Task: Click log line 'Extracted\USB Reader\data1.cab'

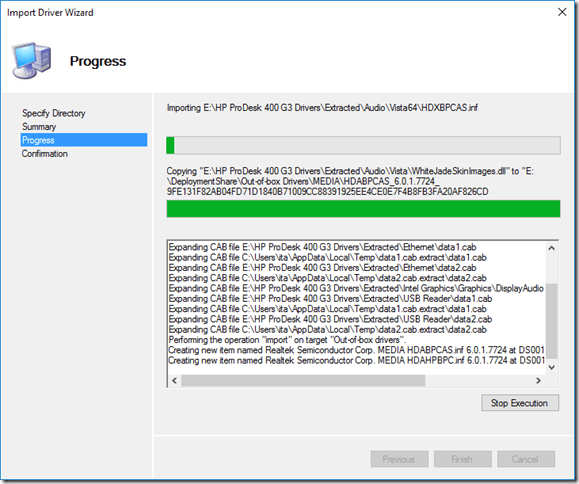Action: [330, 299]
